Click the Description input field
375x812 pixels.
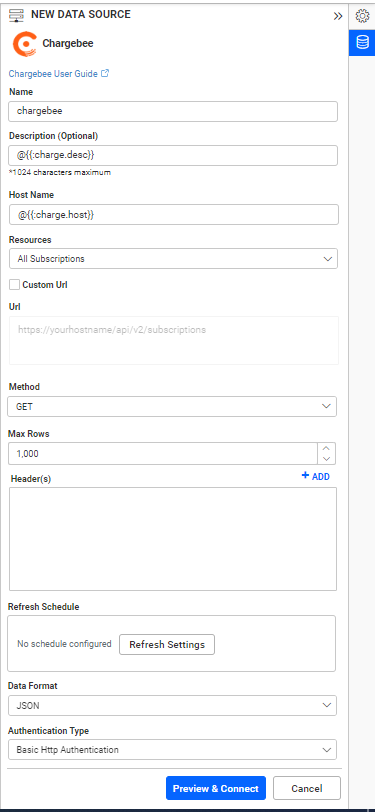point(174,155)
